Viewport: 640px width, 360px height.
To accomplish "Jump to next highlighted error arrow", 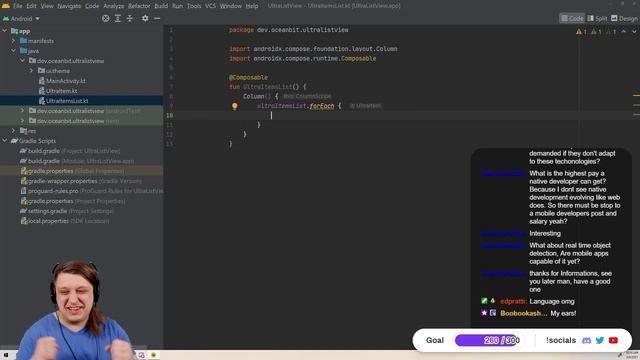I will [x=634, y=31].
